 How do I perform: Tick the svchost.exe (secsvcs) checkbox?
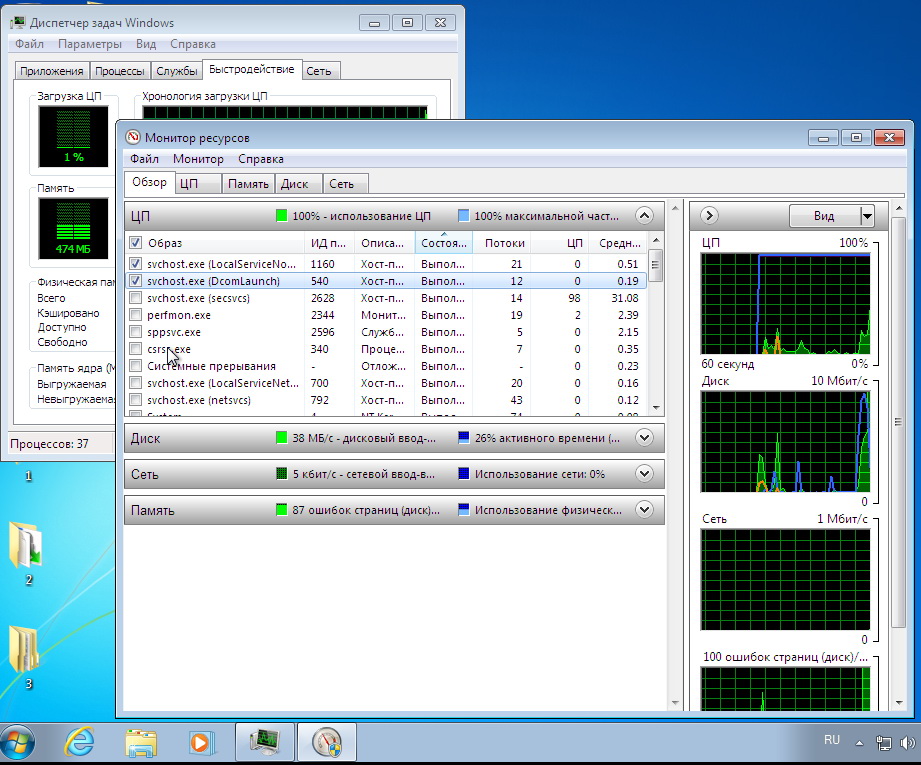(x=135, y=298)
